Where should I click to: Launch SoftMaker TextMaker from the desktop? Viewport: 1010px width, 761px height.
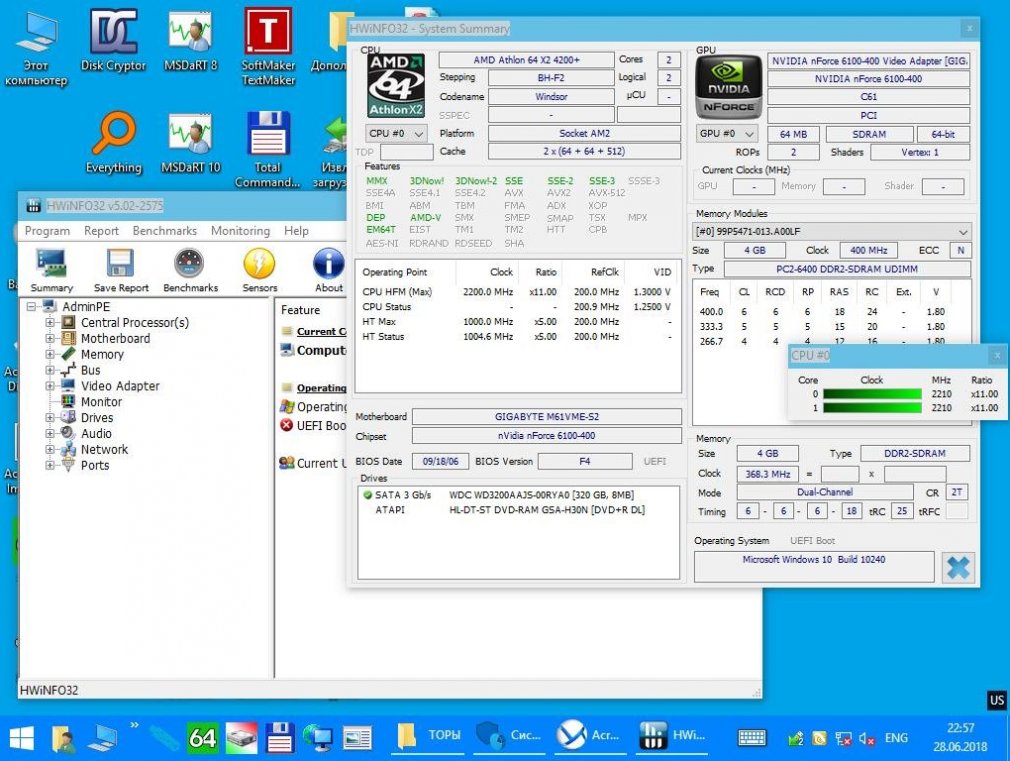pos(268,46)
